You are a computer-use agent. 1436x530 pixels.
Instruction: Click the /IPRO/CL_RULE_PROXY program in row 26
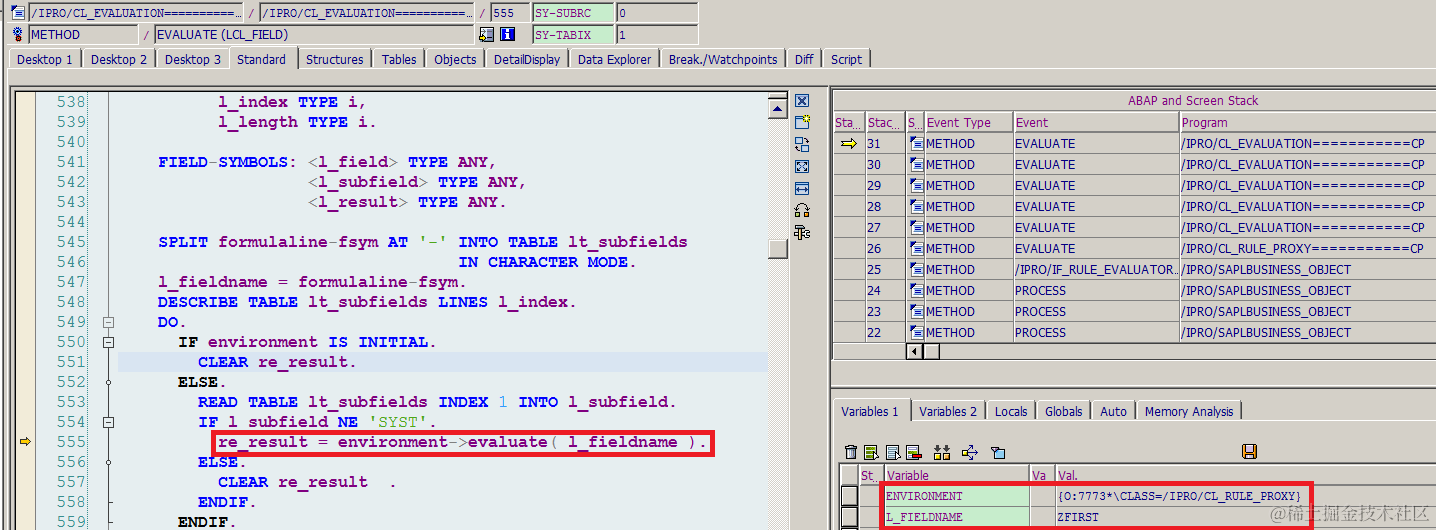point(1306,249)
